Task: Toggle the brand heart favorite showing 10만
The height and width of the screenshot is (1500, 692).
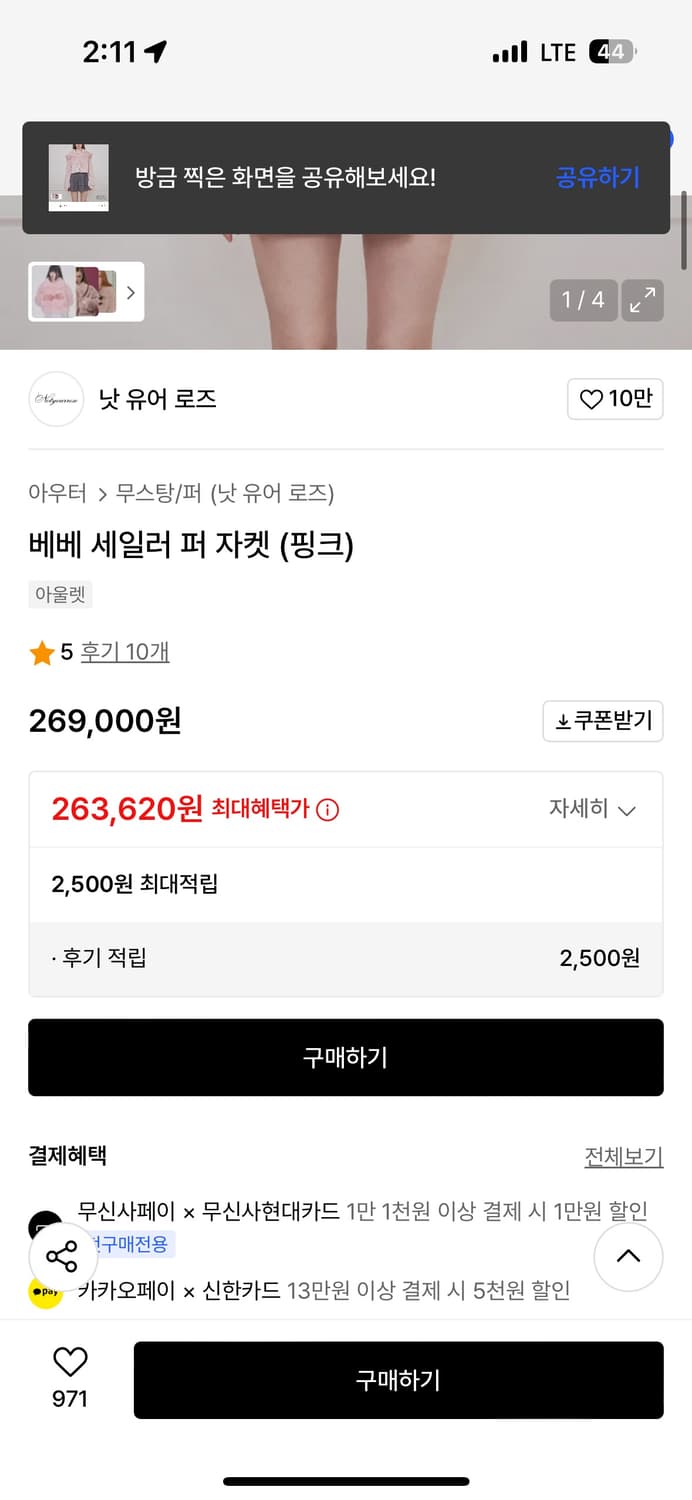Action: pyautogui.click(x=615, y=398)
